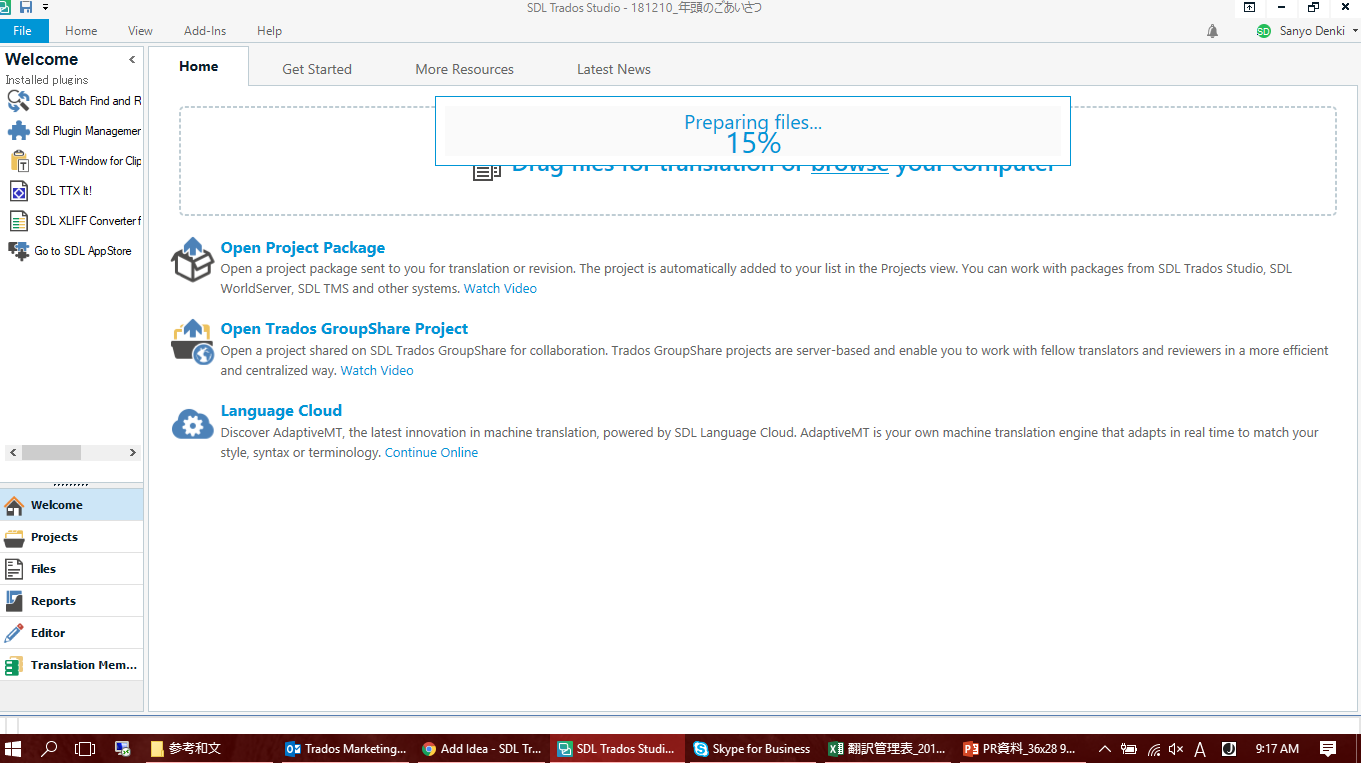The height and width of the screenshot is (763, 1361).
Task: Click the SDL T-Window for Clipboard icon
Action: click(18, 161)
